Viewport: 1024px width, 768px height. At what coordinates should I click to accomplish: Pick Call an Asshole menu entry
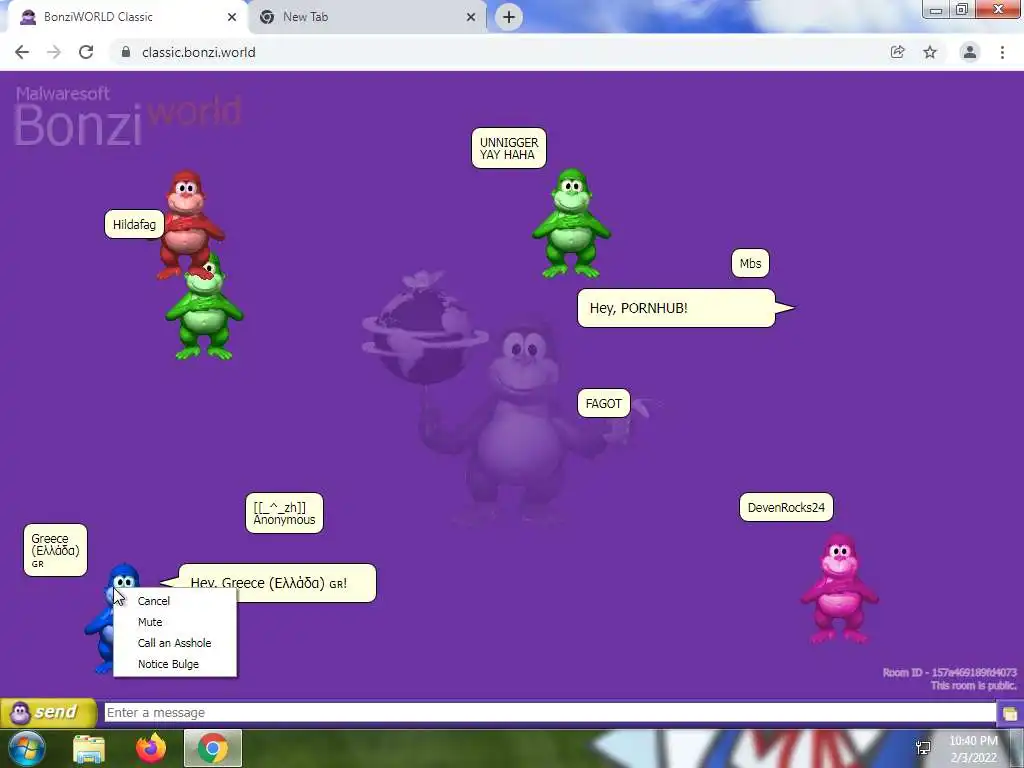174,643
